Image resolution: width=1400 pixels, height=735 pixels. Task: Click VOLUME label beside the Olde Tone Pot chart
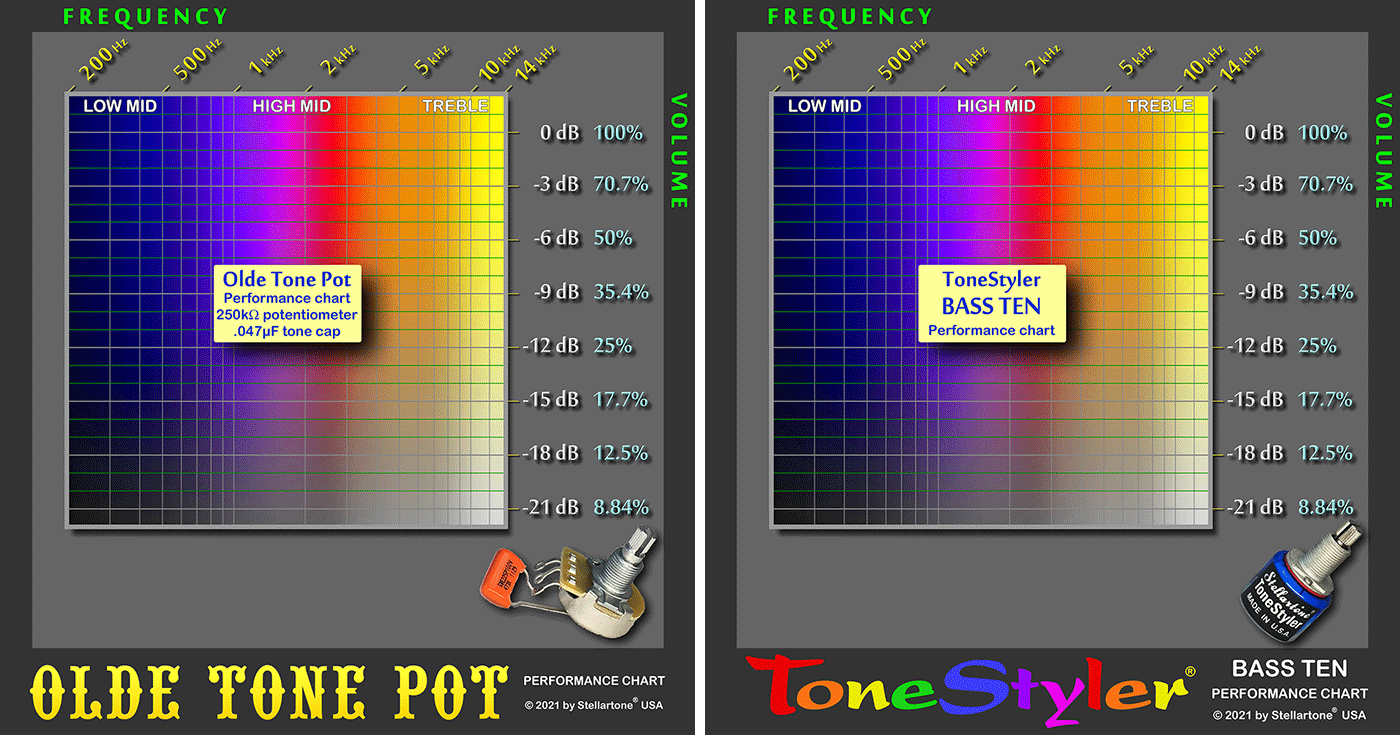679,150
